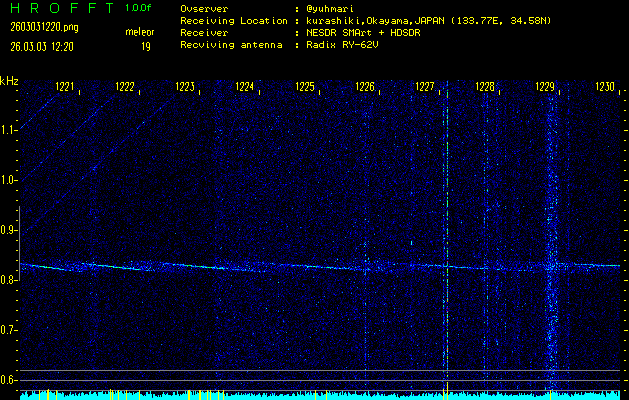Screen dimensions: 629x400
Task: Click the meteor count 19
Action: [146, 46]
